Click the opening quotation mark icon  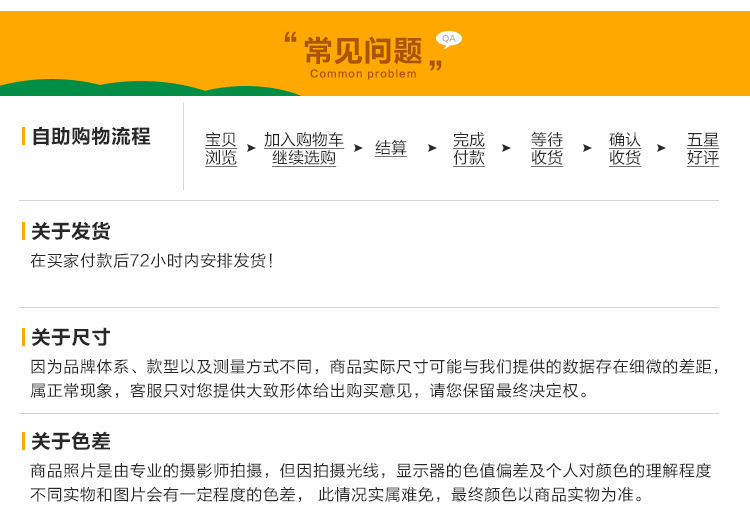click(x=290, y=37)
